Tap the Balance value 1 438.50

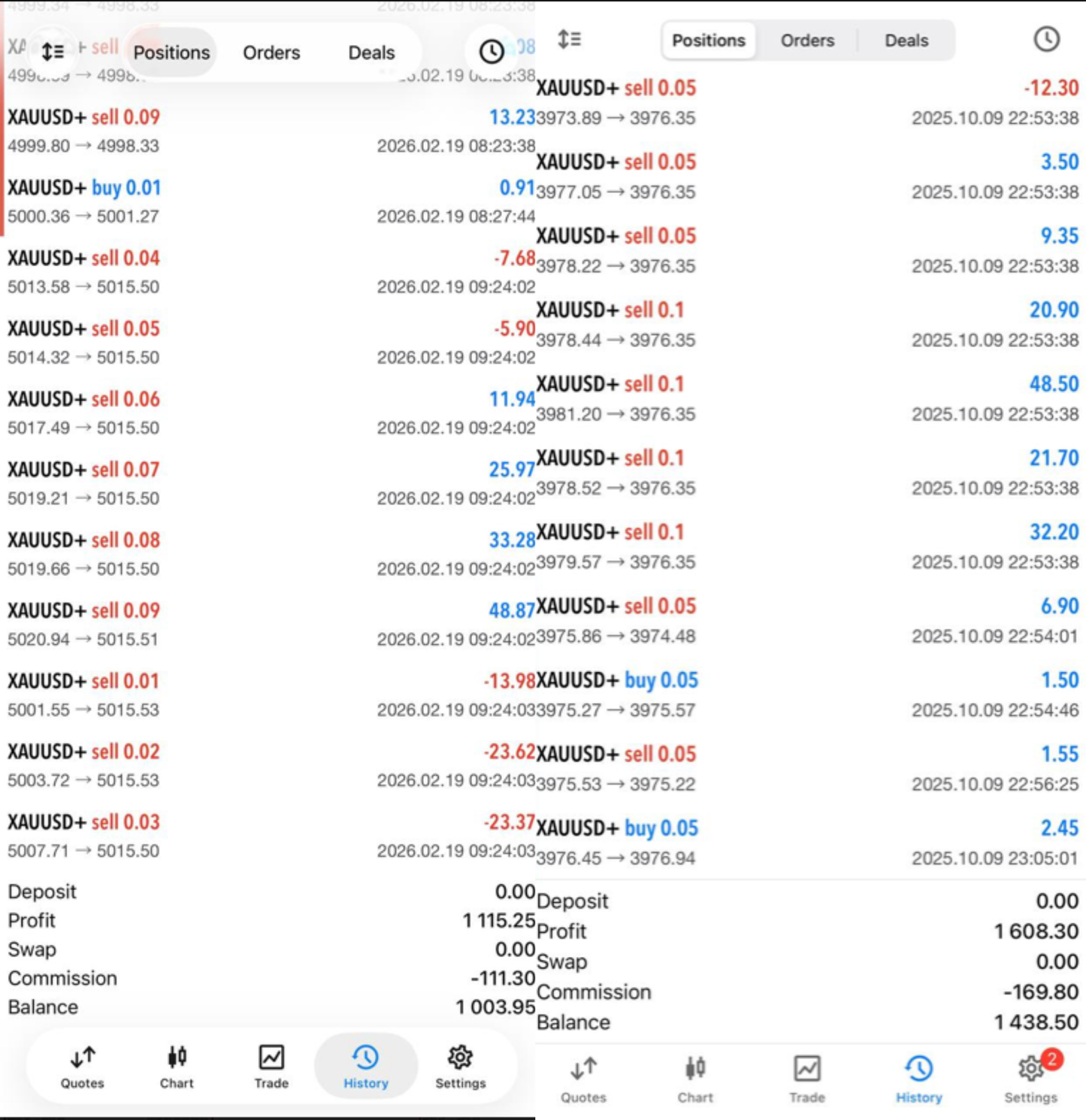pos(1037,1022)
